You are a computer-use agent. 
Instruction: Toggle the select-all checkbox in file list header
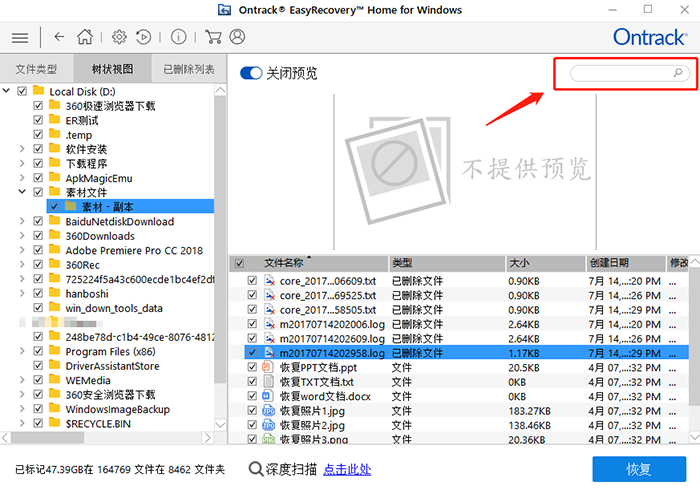click(239, 263)
